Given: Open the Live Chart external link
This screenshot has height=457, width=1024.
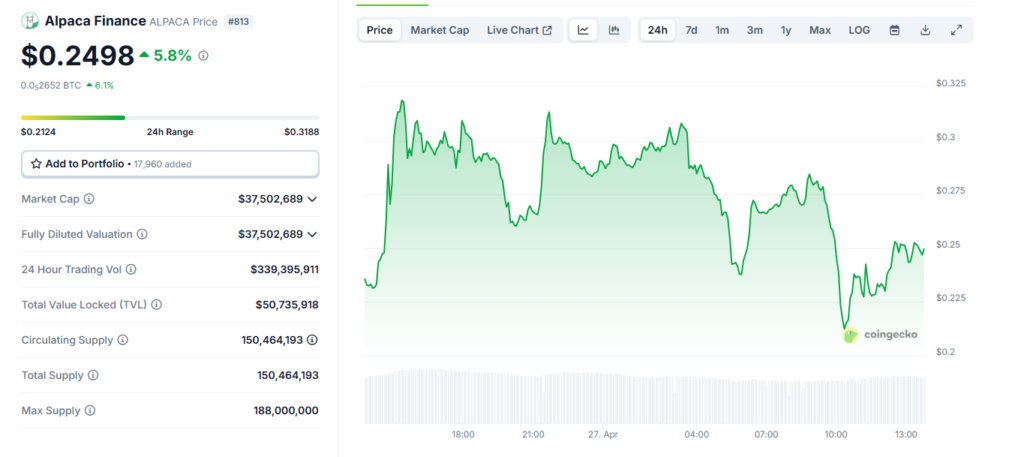Looking at the screenshot, I should tap(519, 30).
